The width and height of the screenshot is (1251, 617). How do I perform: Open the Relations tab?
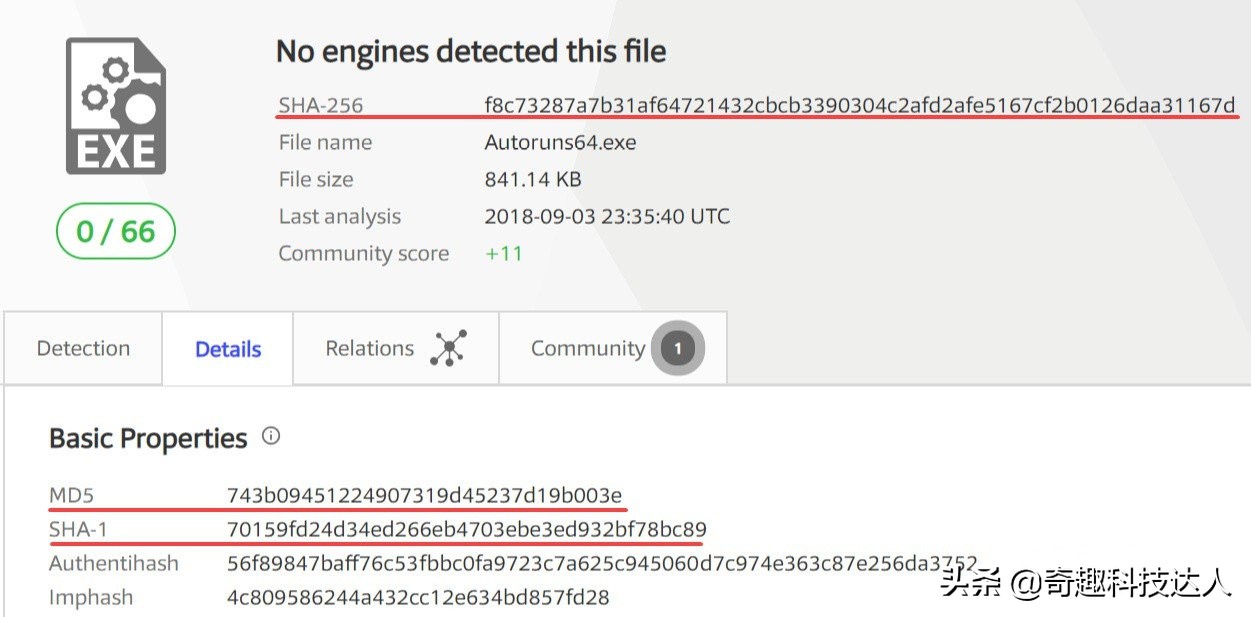click(x=370, y=348)
